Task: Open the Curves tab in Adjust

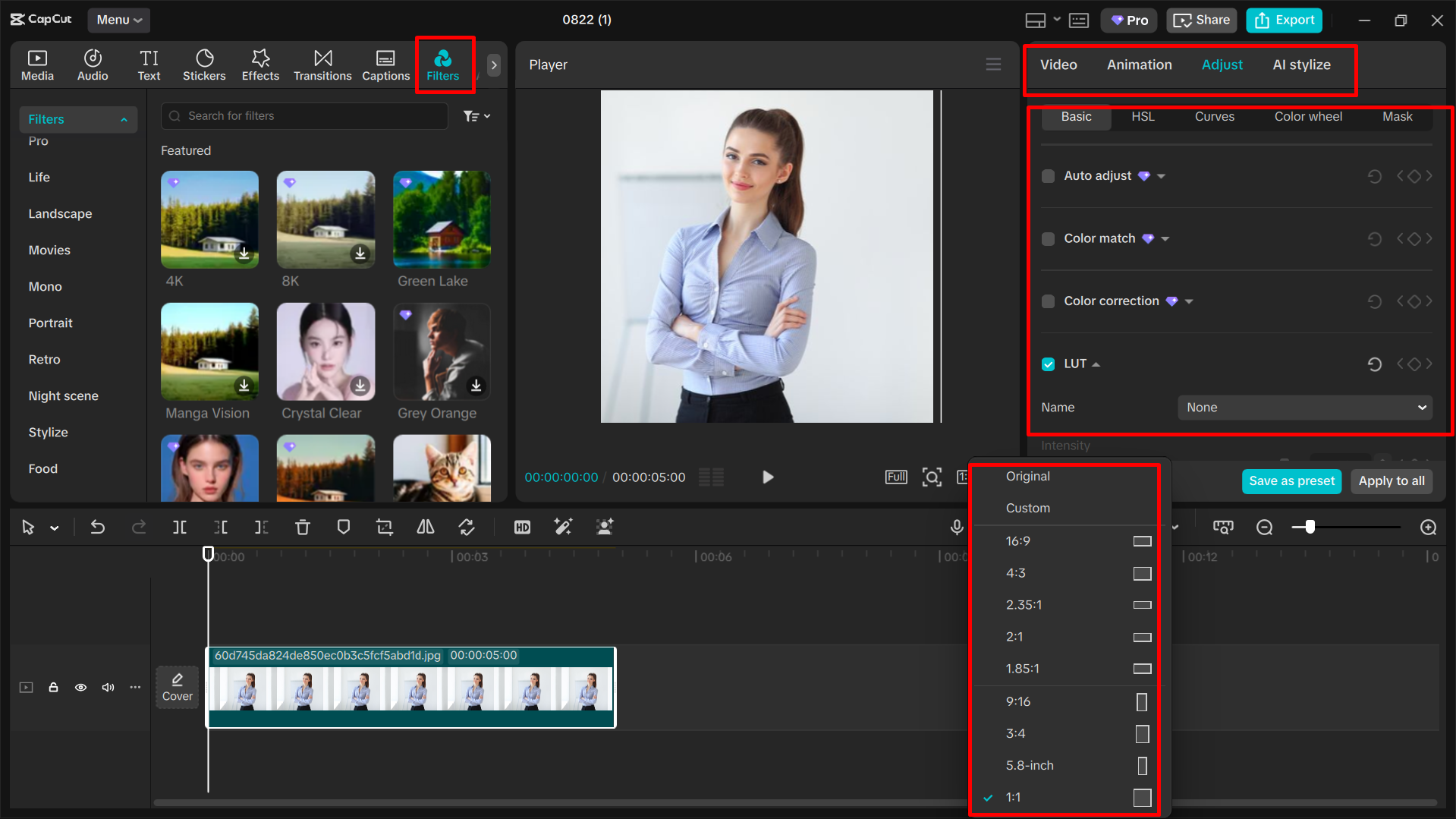Action: 1214,117
